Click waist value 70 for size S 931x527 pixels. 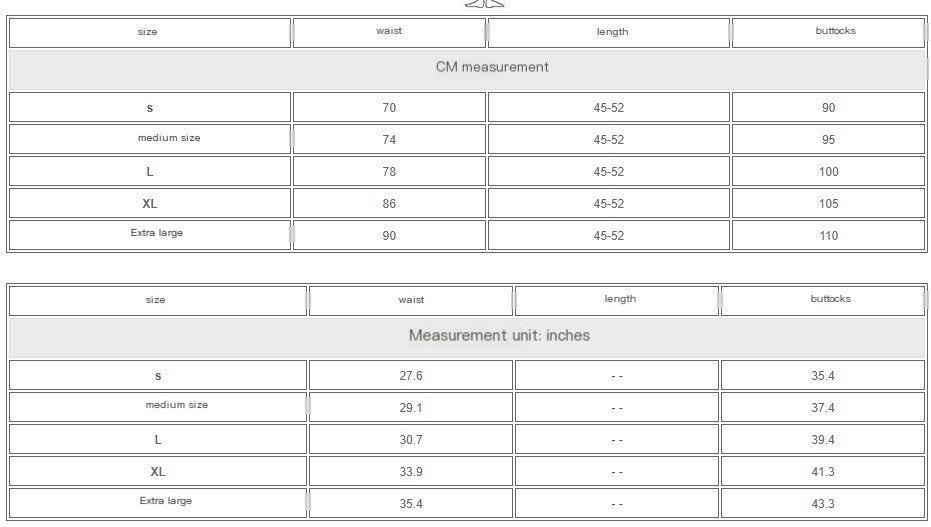[389, 108]
